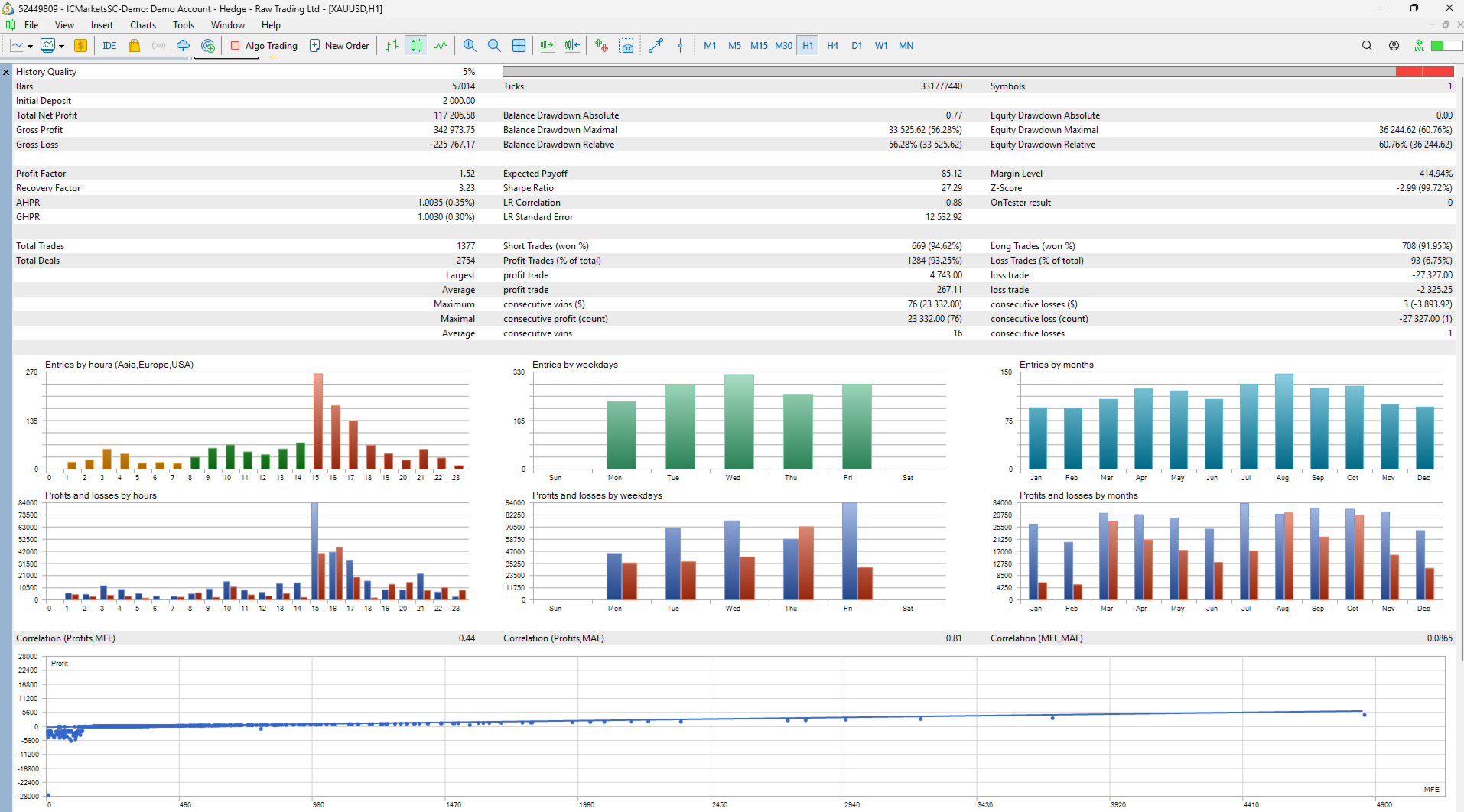Click the New Order button

pyautogui.click(x=339, y=46)
